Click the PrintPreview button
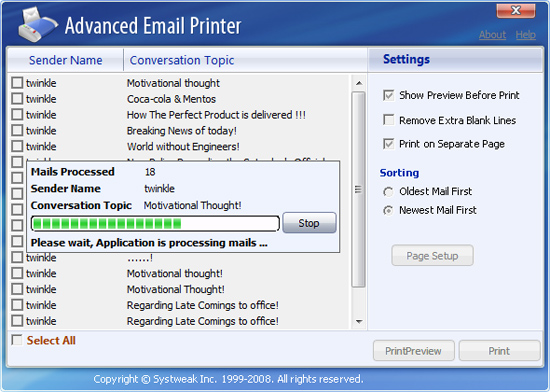Image resolution: width=550 pixels, height=392 pixels. pyautogui.click(x=414, y=351)
